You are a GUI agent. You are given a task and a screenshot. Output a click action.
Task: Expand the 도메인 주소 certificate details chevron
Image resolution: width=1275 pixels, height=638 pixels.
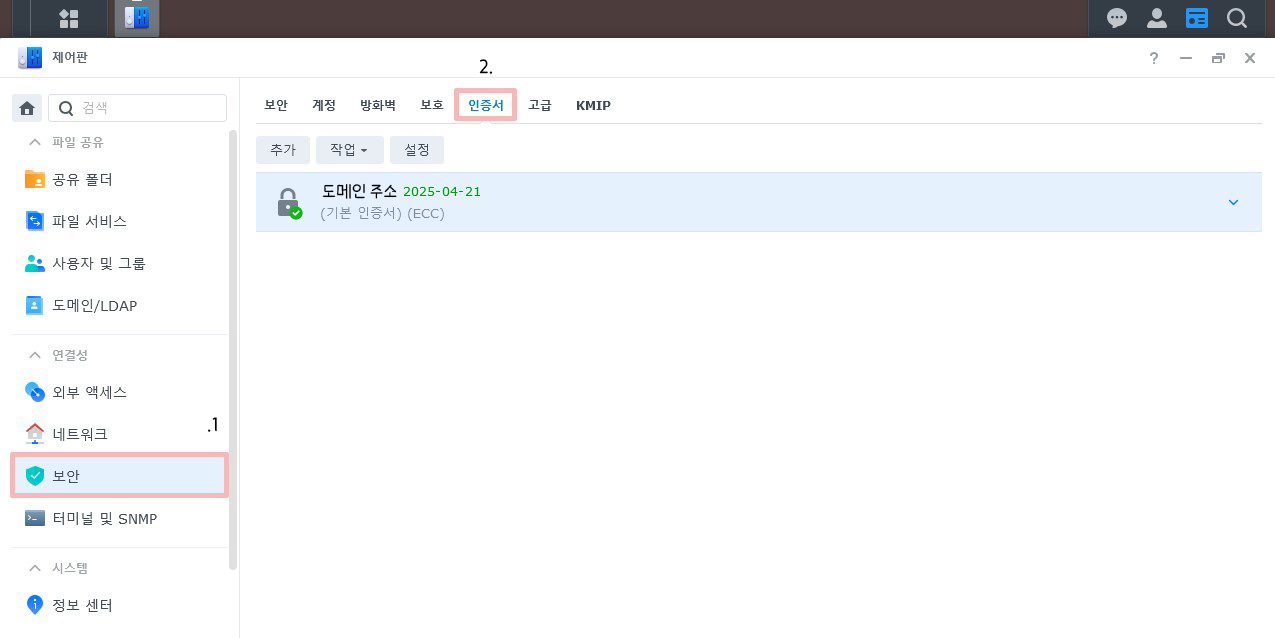coord(1233,202)
